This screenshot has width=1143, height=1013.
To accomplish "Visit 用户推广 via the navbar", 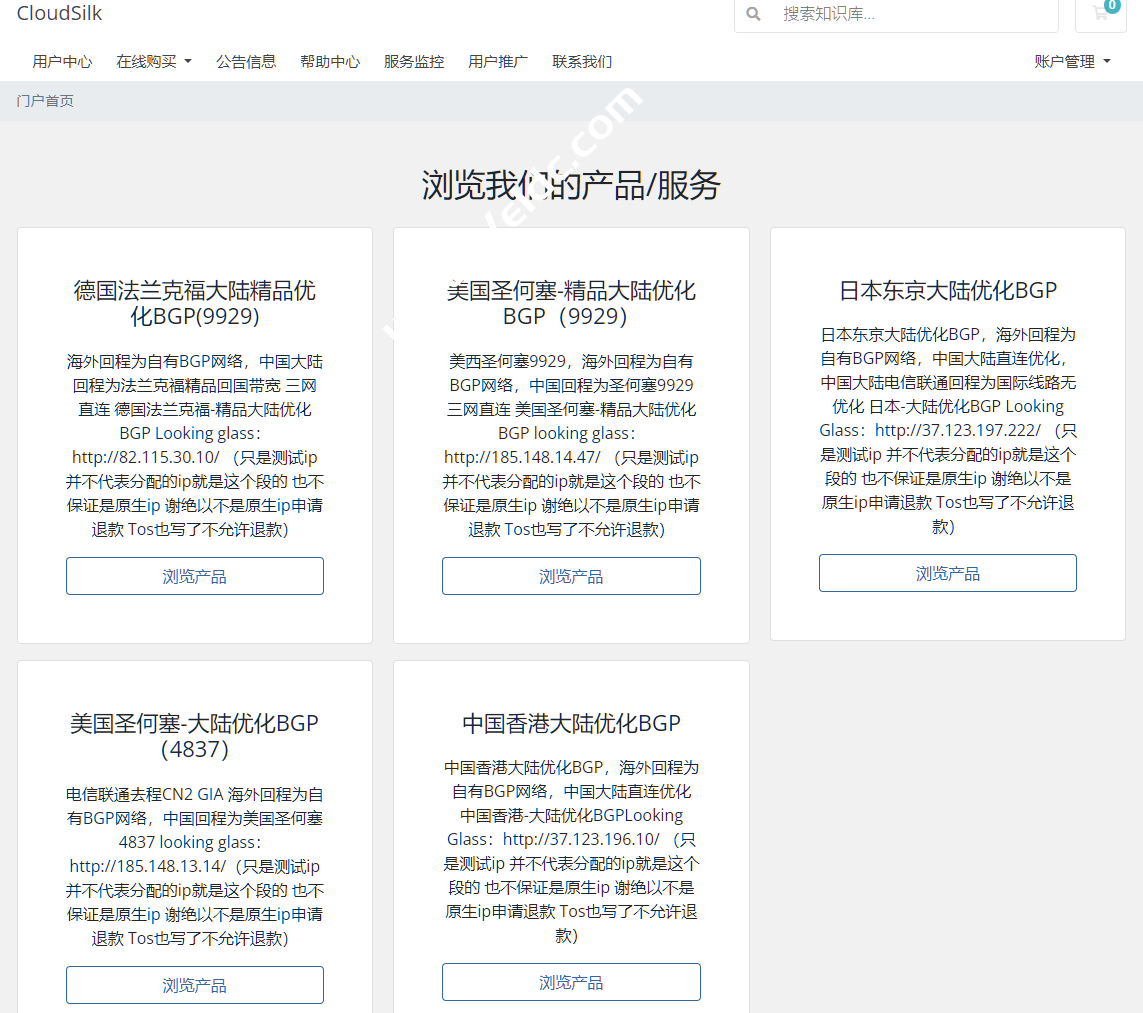I will point(497,61).
